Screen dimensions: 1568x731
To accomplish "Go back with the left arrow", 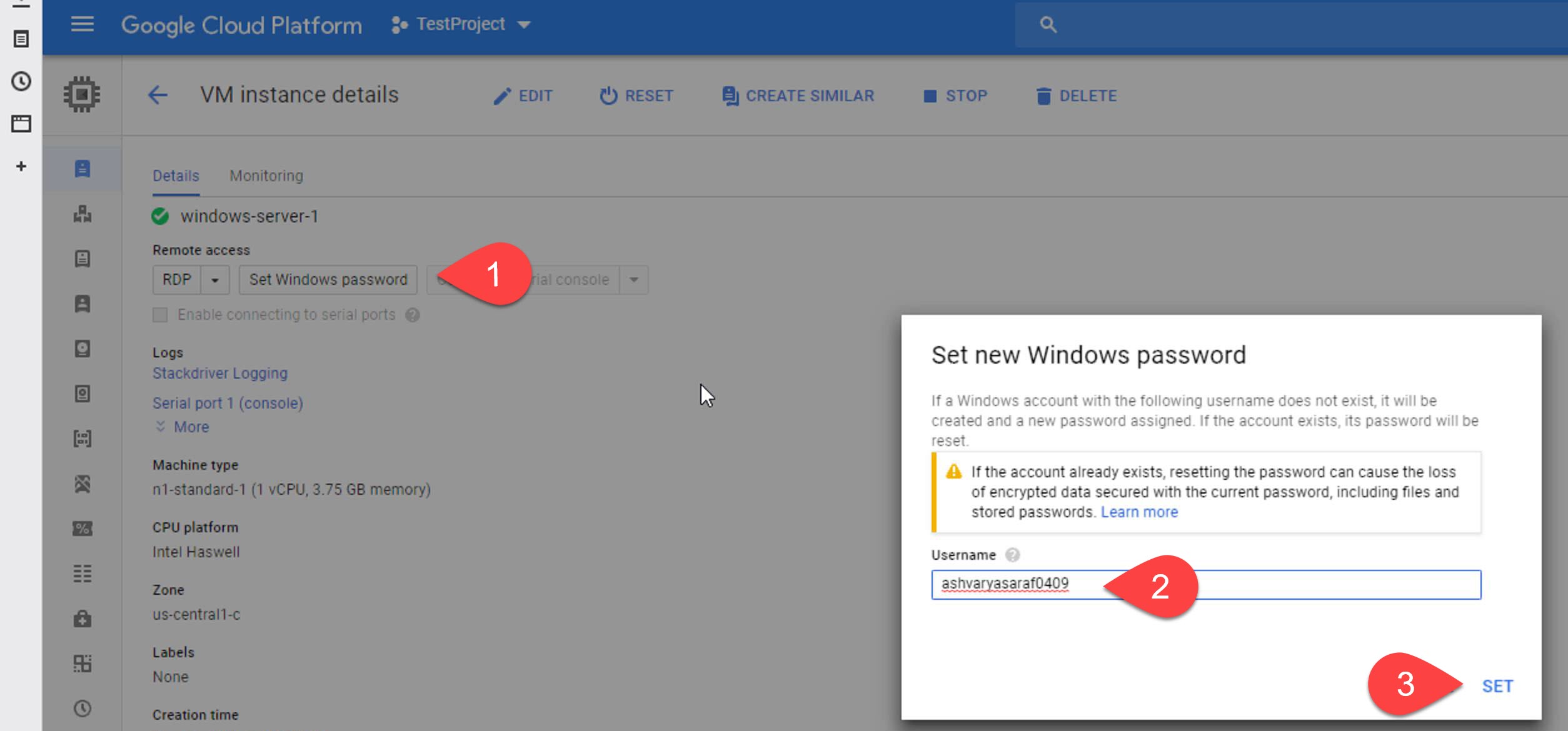I will (x=158, y=95).
